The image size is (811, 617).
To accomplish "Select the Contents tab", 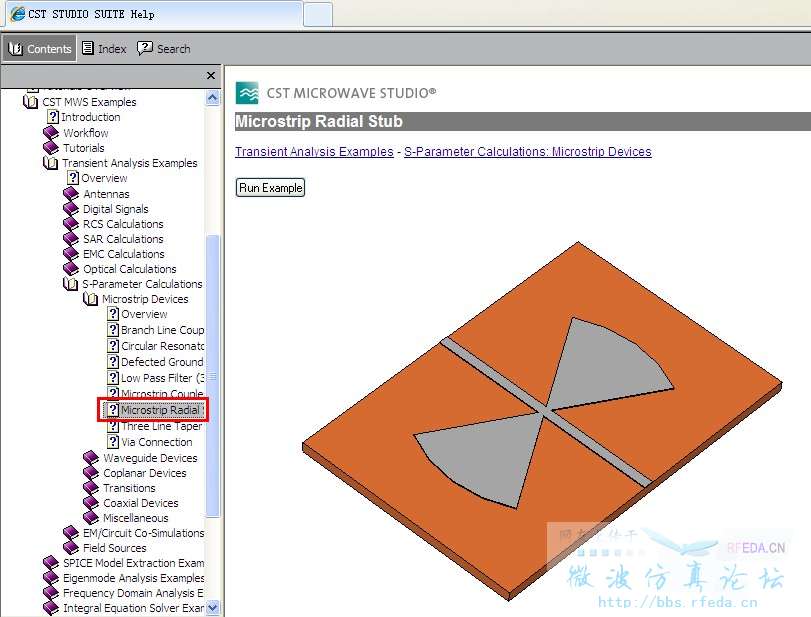I will (x=40, y=49).
